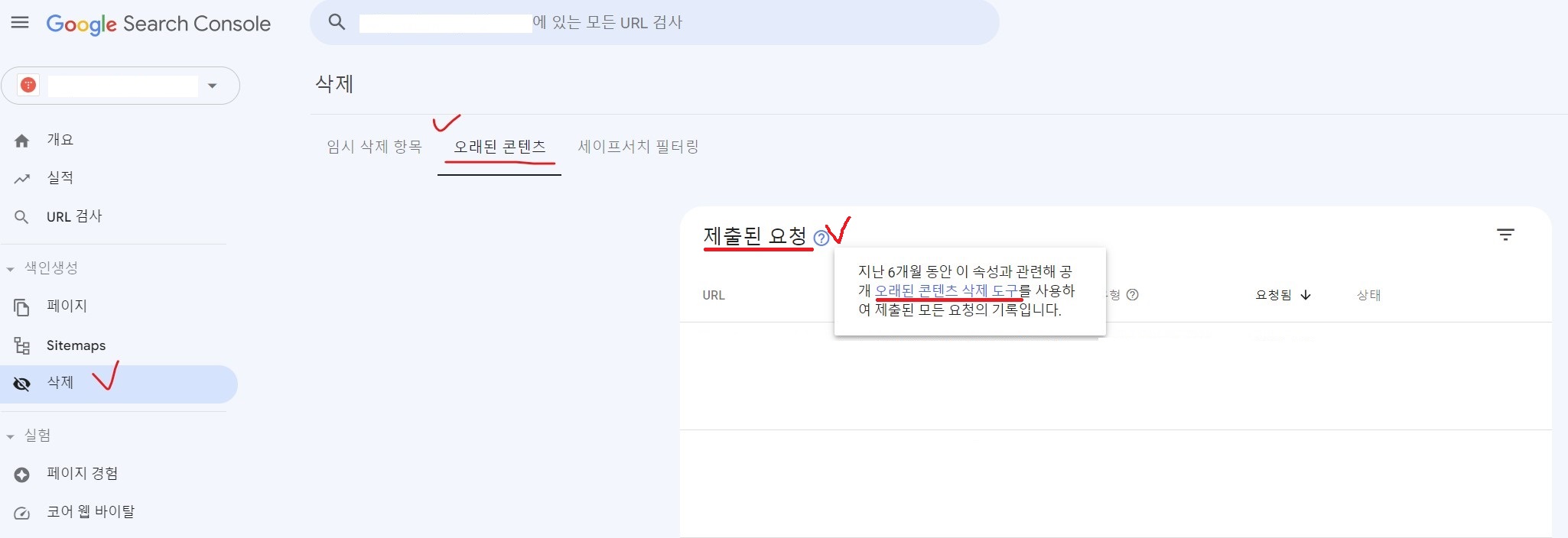Select the 삭제 removals item
Viewport: 1568px width, 538px height.
[61, 383]
